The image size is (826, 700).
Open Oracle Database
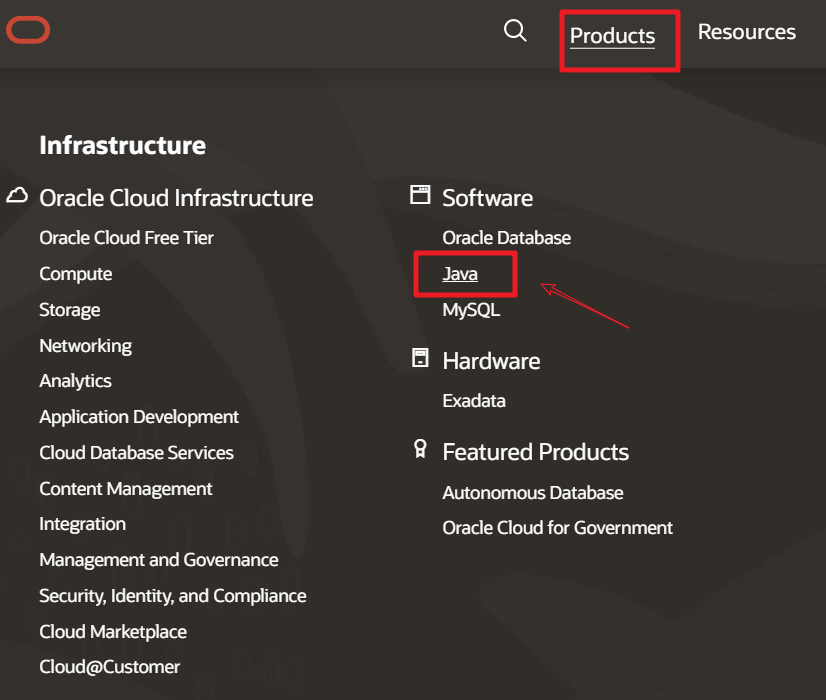[x=507, y=238]
